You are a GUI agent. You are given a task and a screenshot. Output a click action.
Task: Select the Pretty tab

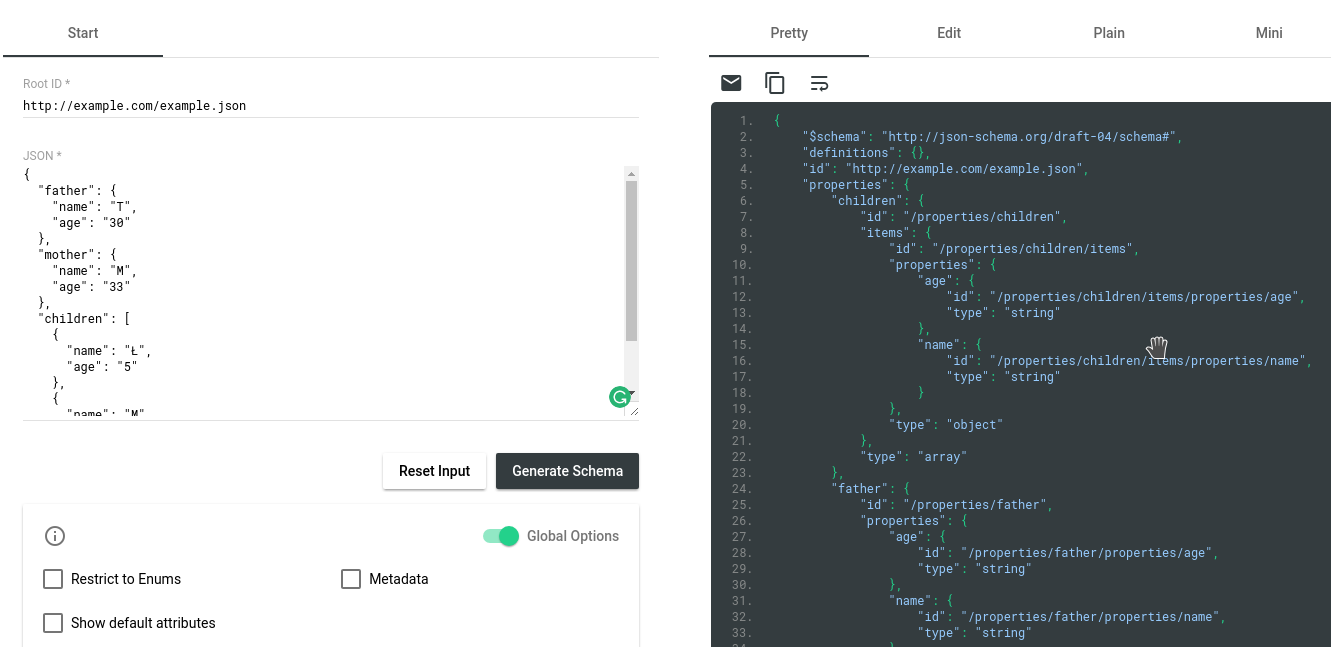788,33
